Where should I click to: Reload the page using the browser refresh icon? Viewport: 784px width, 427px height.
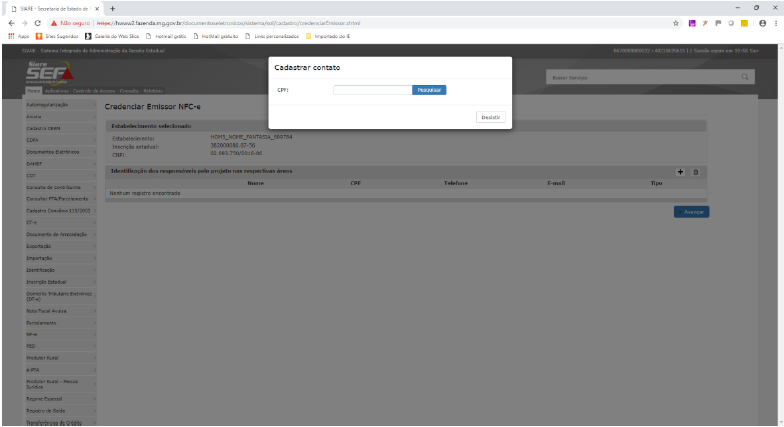[38, 22]
